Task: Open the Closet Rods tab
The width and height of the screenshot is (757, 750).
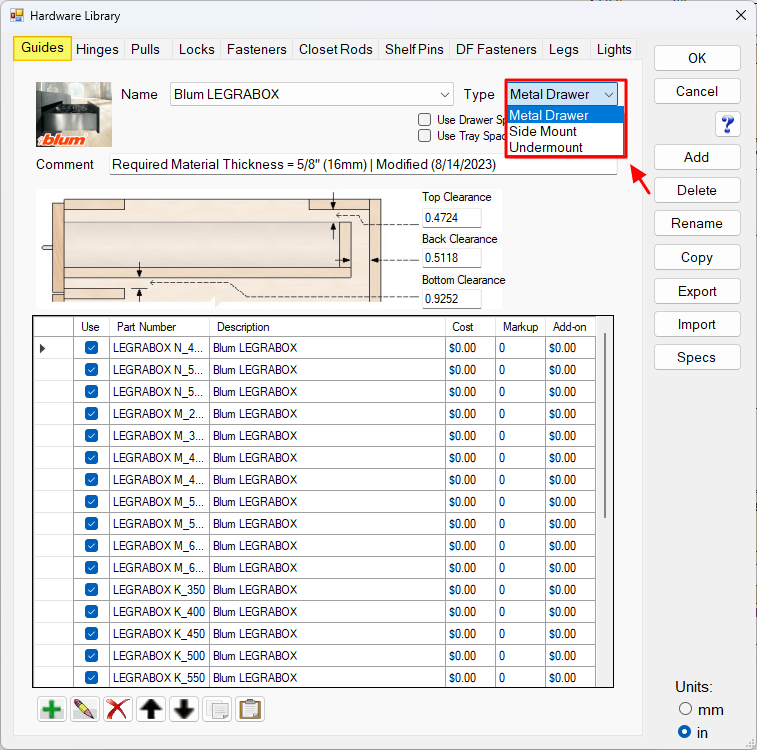Action: (x=335, y=49)
